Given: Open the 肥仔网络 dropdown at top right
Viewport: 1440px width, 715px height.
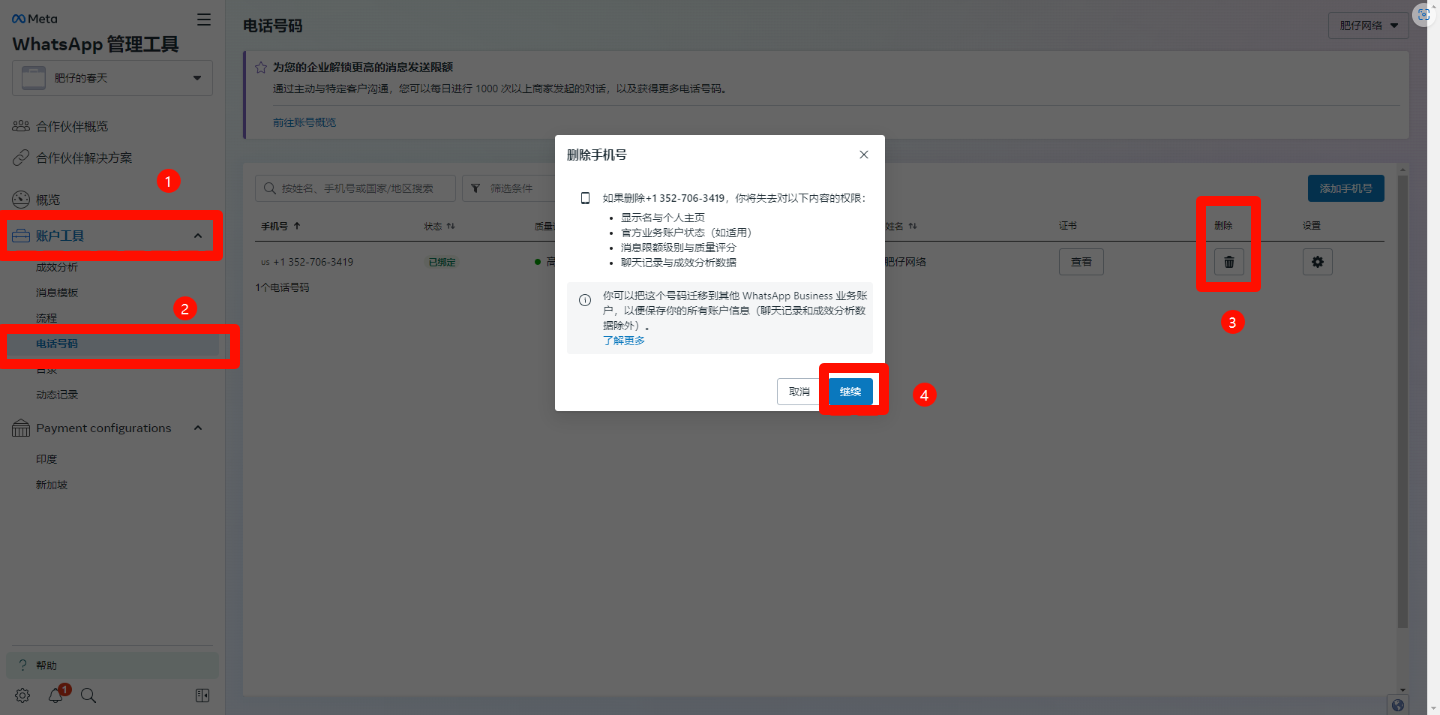Looking at the screenshot, I should coord(1368,26).
